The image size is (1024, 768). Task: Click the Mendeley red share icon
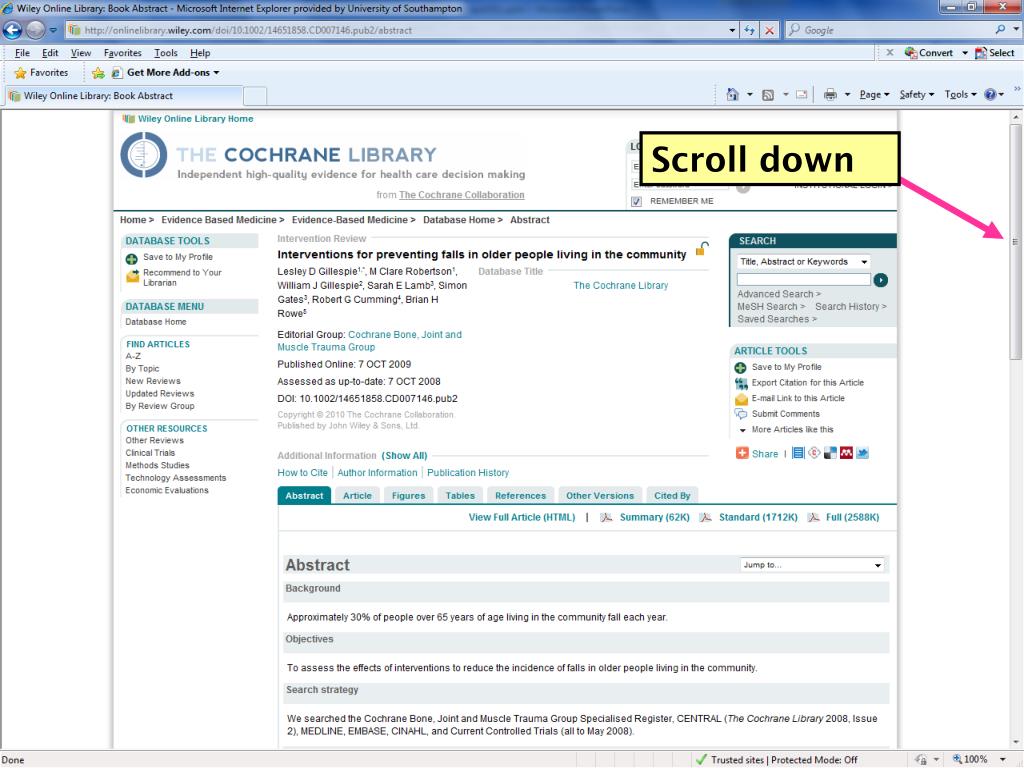tap(846, 453)
